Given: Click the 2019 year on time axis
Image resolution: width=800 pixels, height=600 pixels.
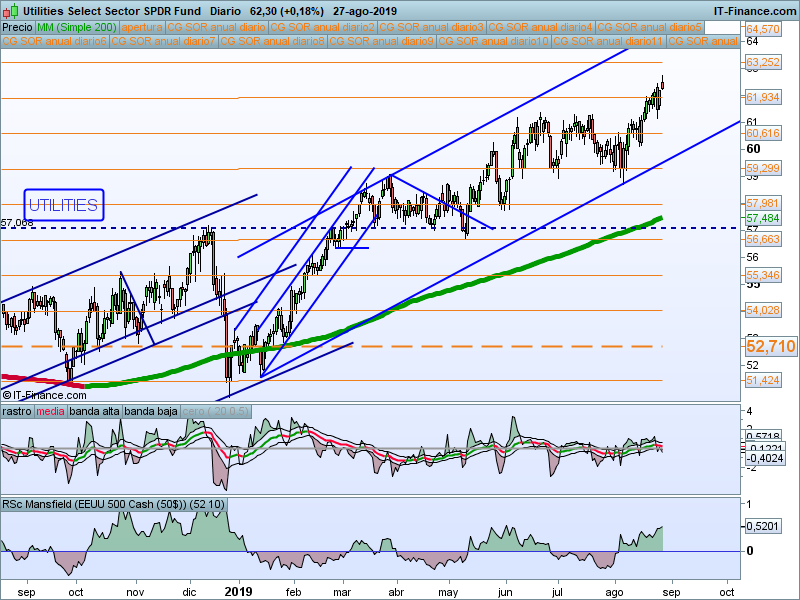Looking at the screenshot, I should point(239,592).
